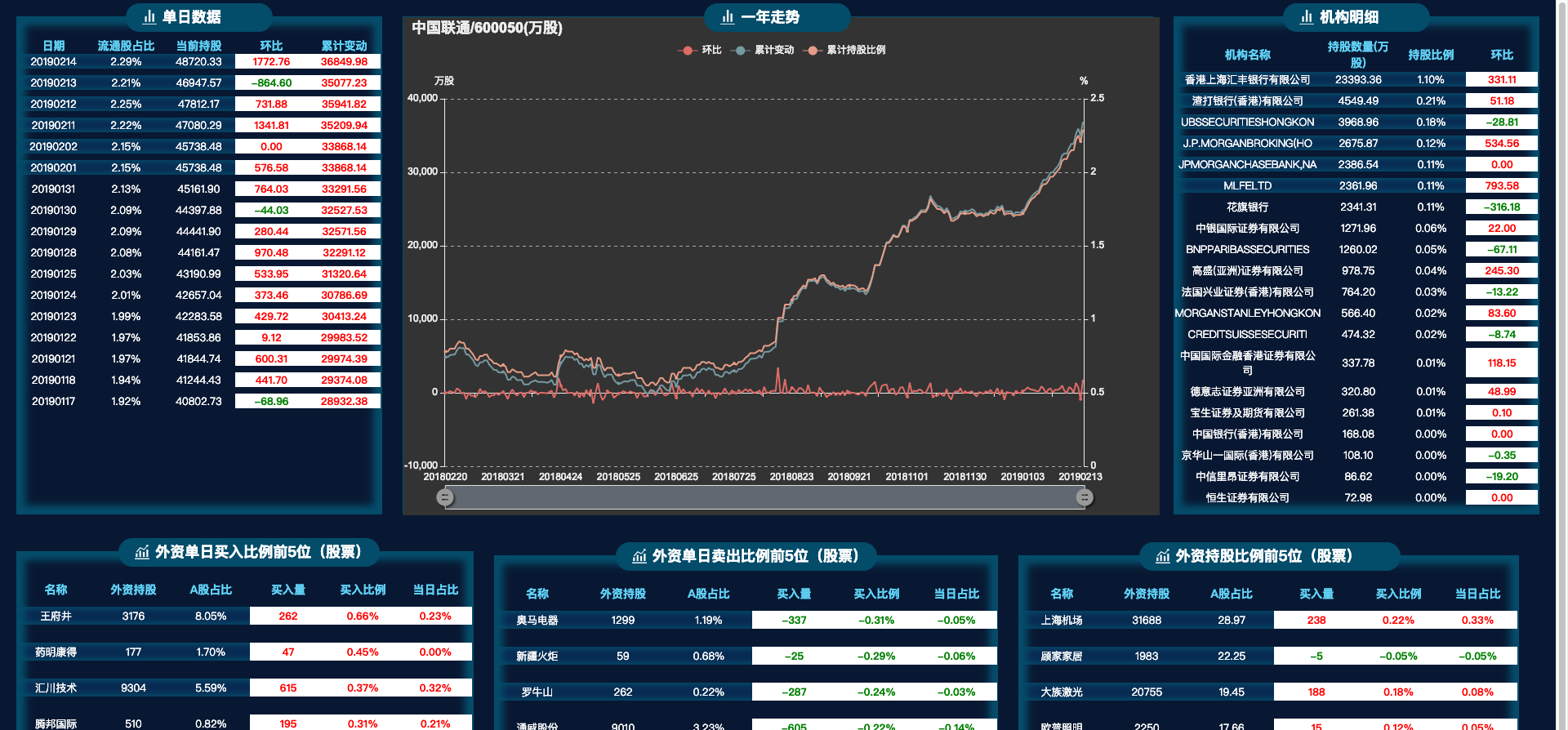Viewport: 1568px width, 730px height.
Task: Toggle the 累计持股比例 series in chart legend
Action: (844, 50)
